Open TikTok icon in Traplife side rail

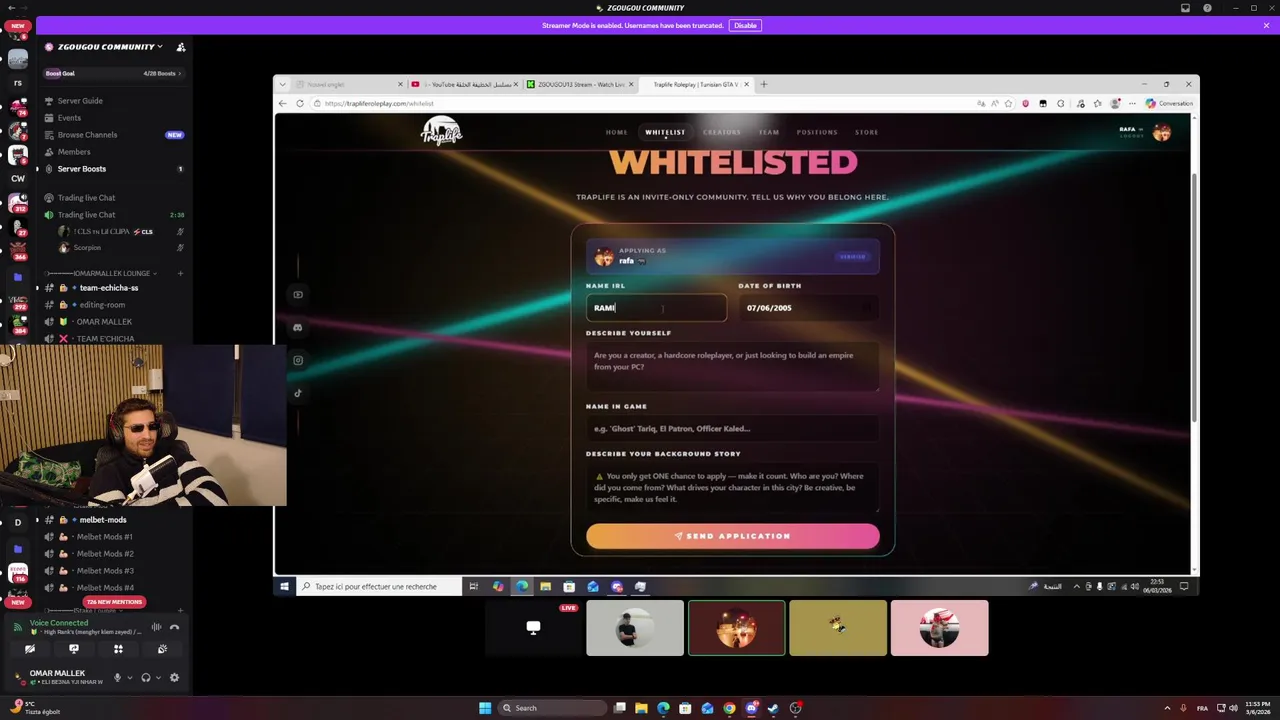(297, 393)
